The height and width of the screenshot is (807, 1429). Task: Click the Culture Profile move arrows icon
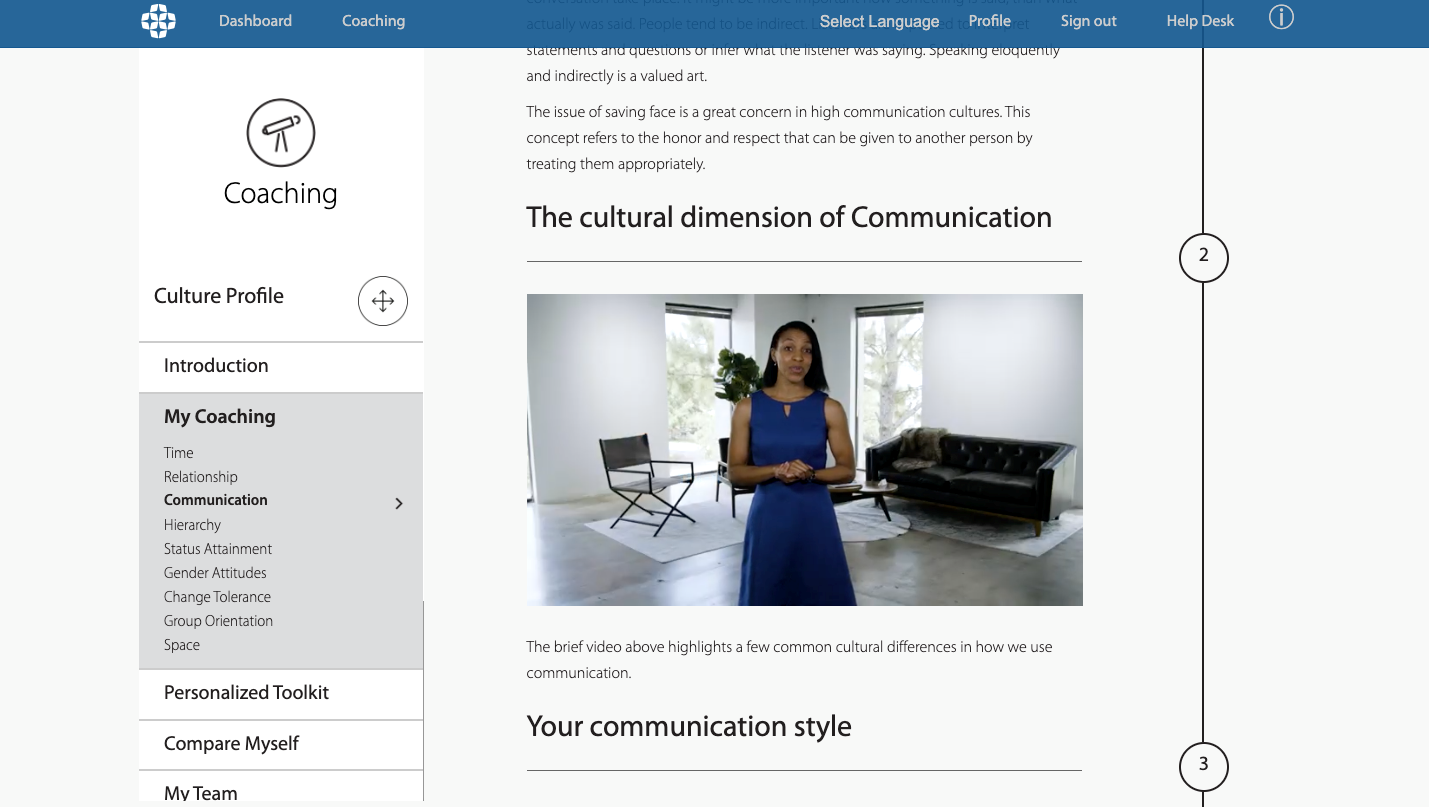383,301
